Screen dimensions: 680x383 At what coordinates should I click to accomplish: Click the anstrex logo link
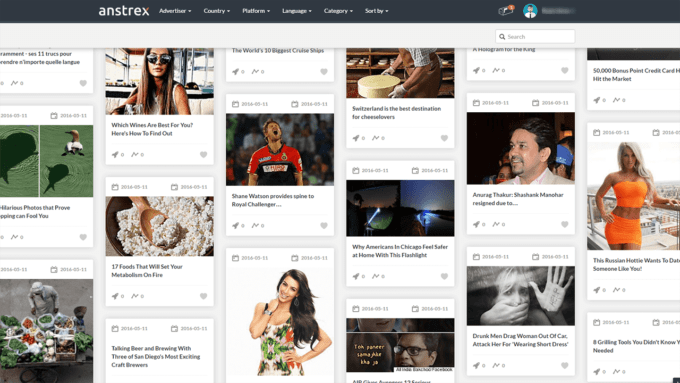point(124,11)
